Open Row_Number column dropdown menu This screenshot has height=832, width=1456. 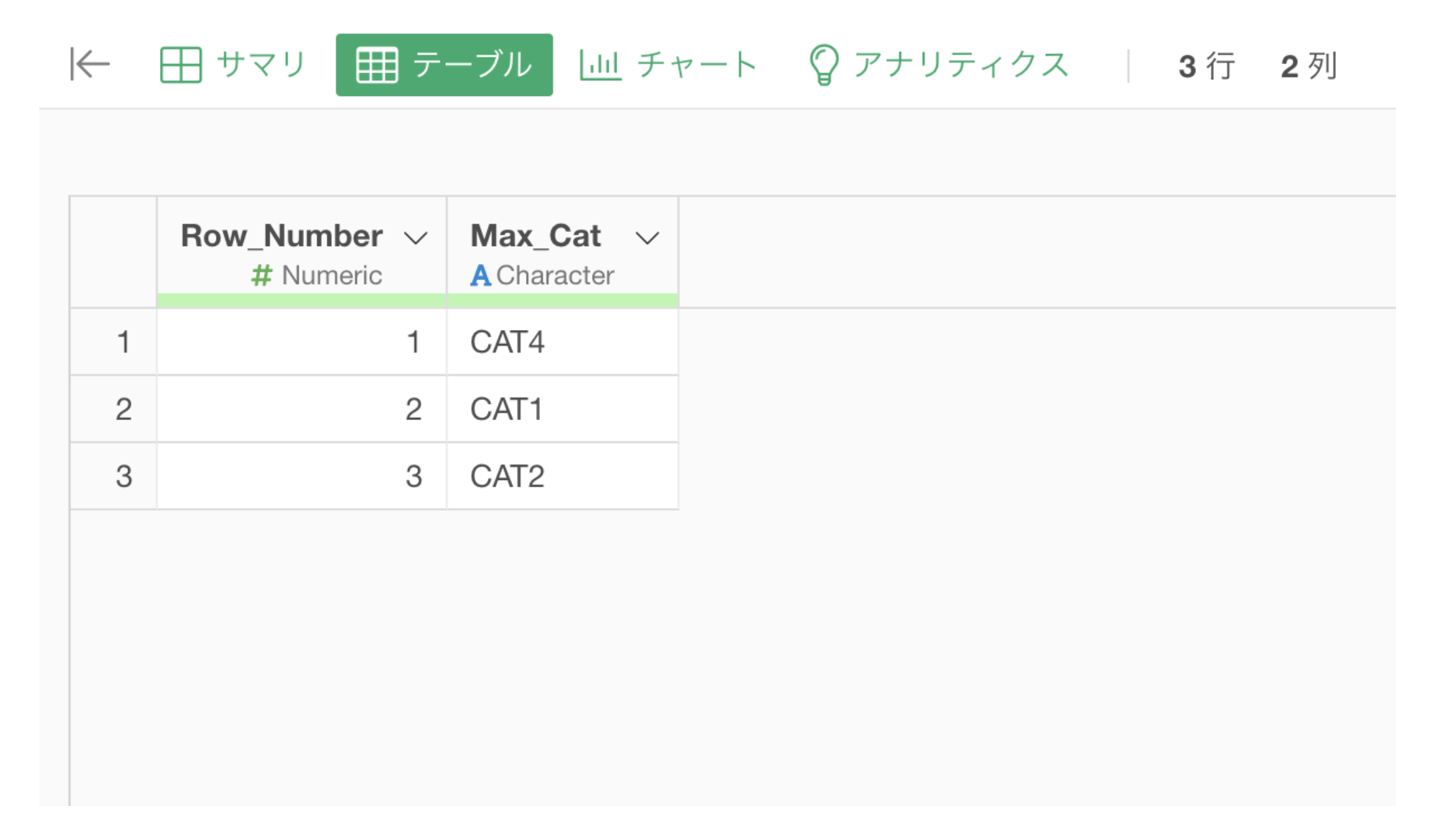416,237
